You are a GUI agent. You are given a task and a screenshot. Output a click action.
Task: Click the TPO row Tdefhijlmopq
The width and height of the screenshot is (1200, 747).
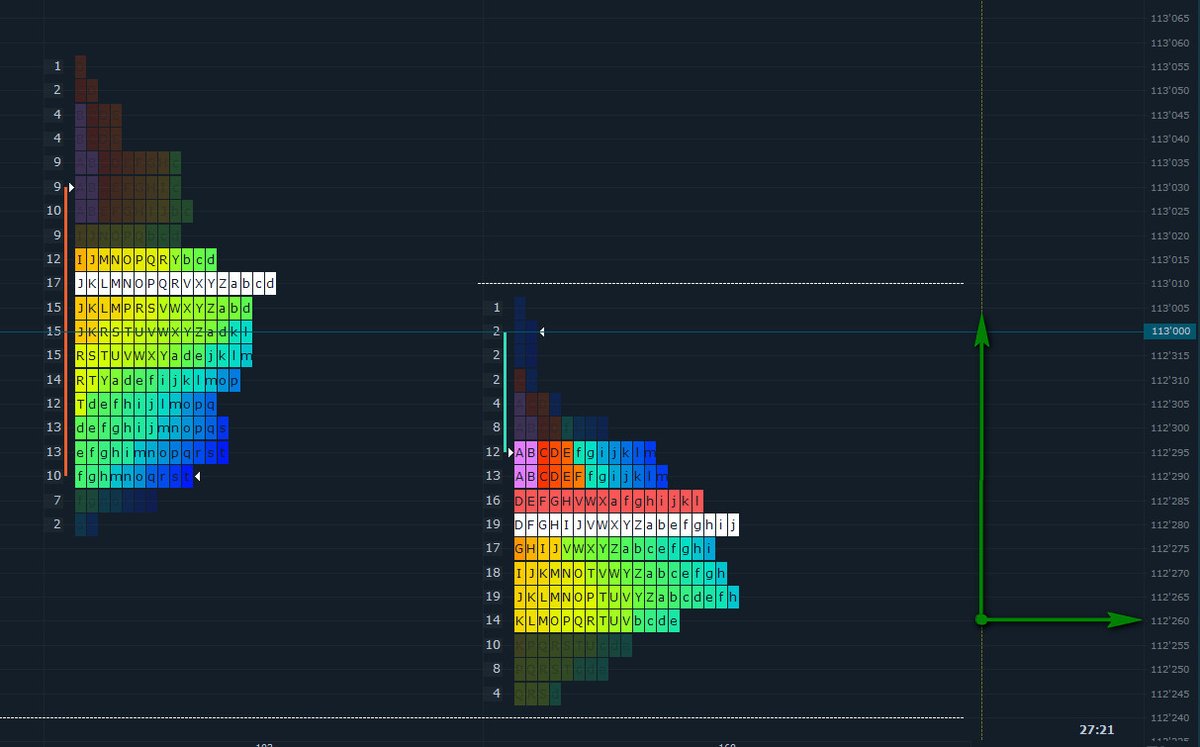point(146,404)
